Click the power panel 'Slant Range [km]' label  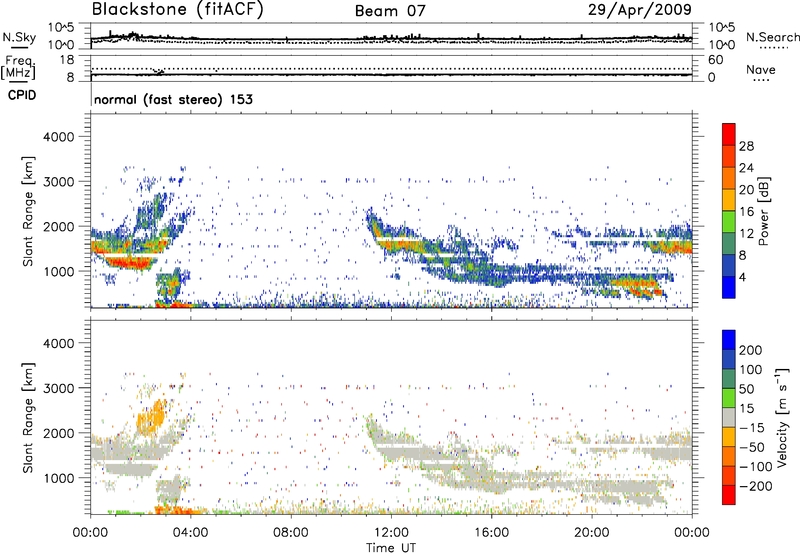(x=28, y=211)
